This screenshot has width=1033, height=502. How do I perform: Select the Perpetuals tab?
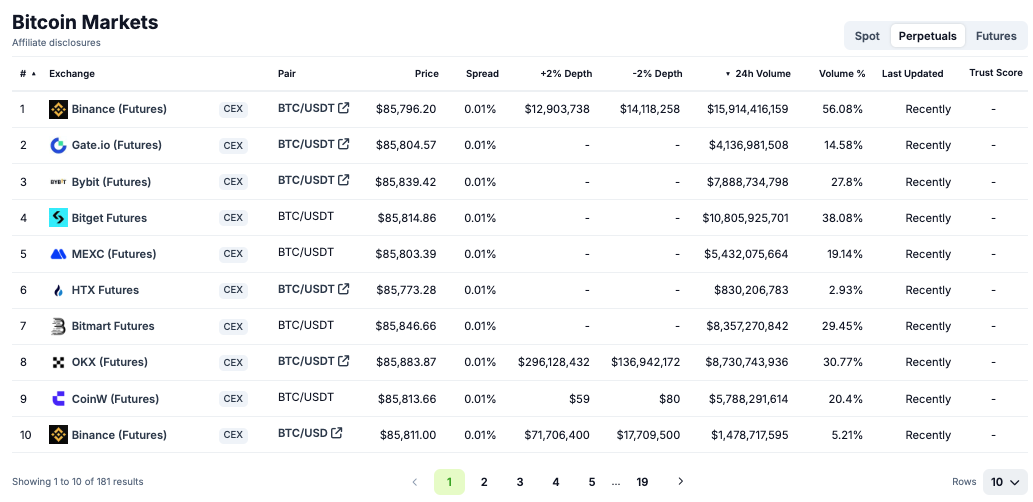pyautogui.click(x=927, y=36)
